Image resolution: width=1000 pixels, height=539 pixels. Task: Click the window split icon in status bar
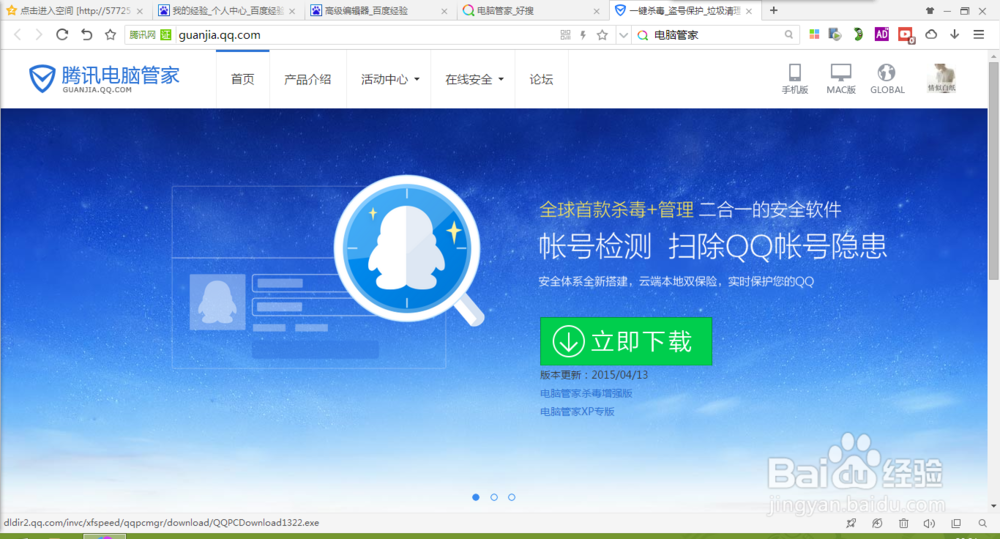click(956, 523)
